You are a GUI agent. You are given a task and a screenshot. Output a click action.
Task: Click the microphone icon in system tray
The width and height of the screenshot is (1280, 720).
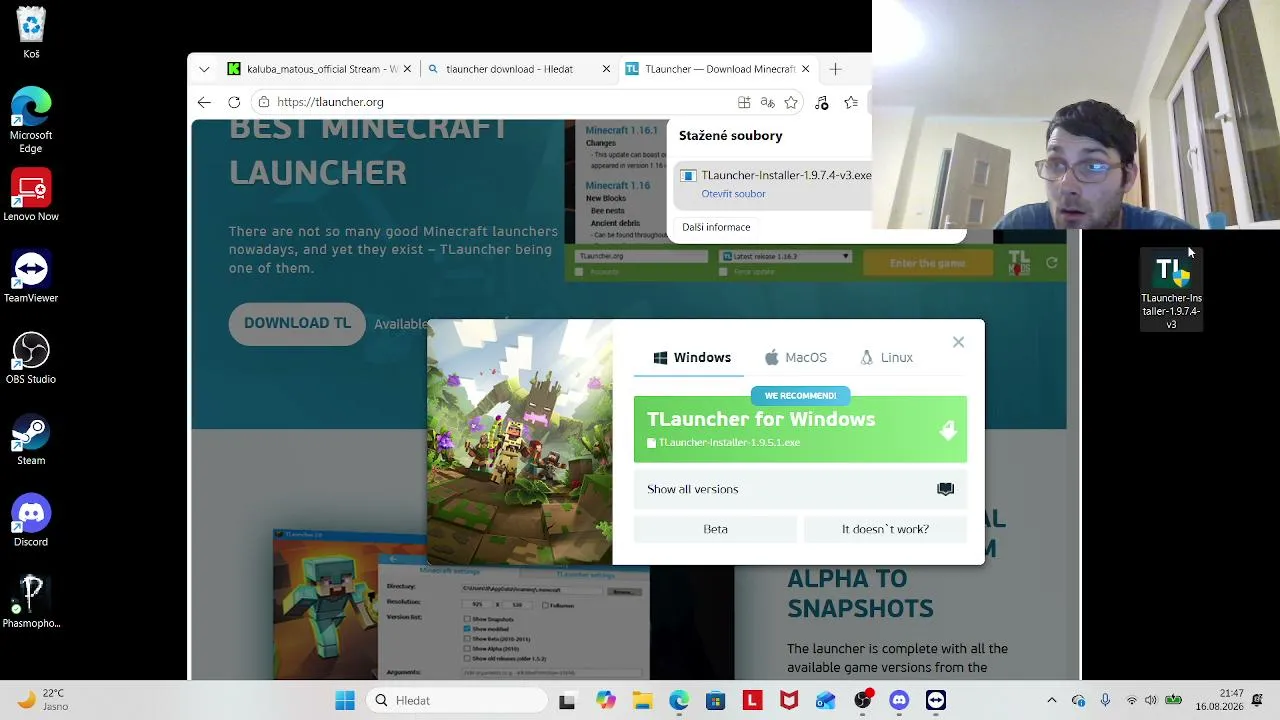point(1105,700)
